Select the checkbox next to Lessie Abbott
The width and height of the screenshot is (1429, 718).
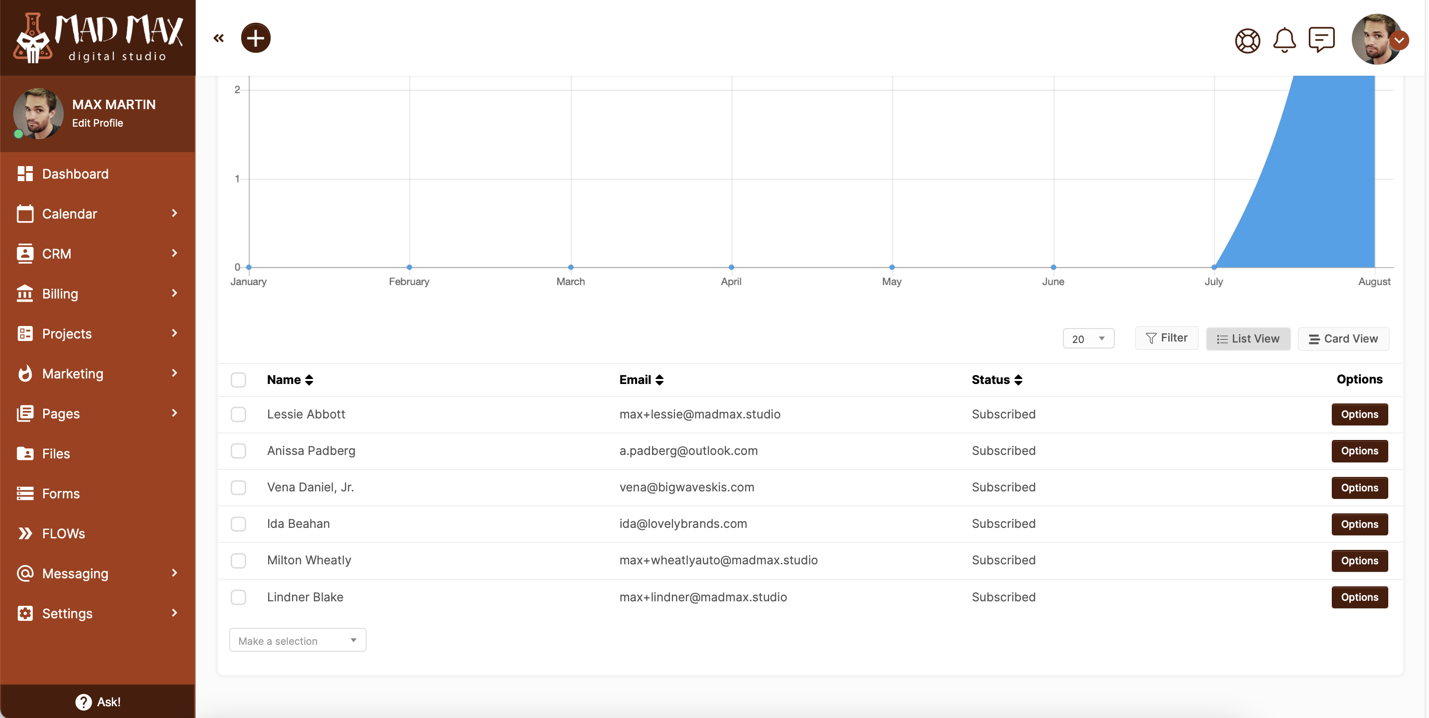(238, 414)
